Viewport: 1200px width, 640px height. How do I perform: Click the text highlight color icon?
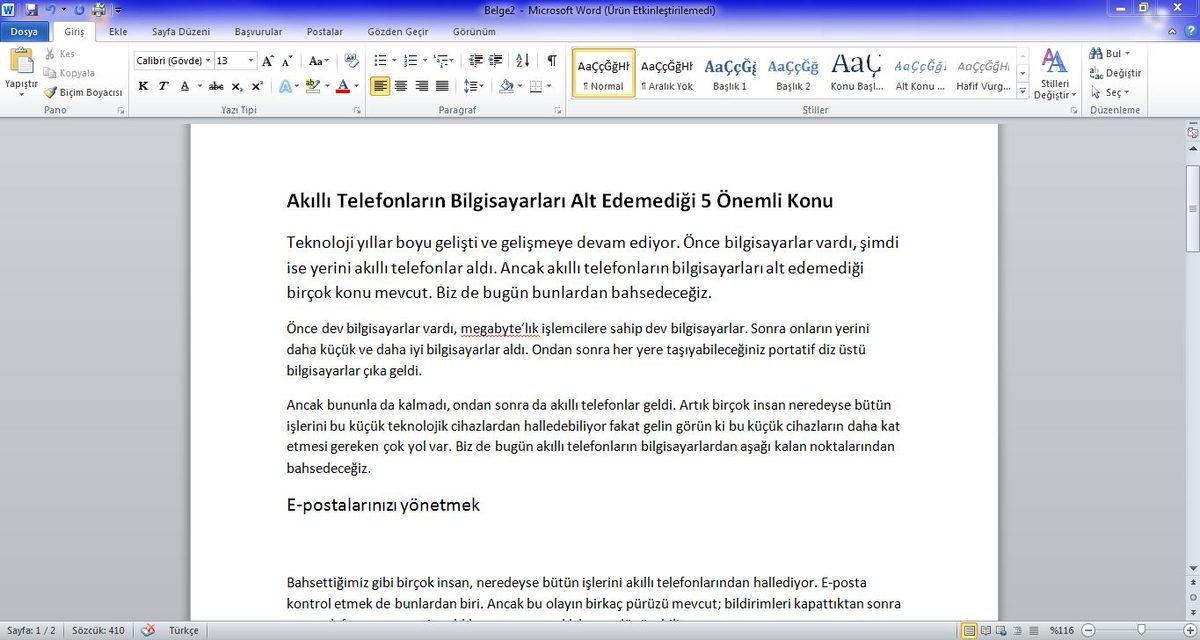[314, 86]
